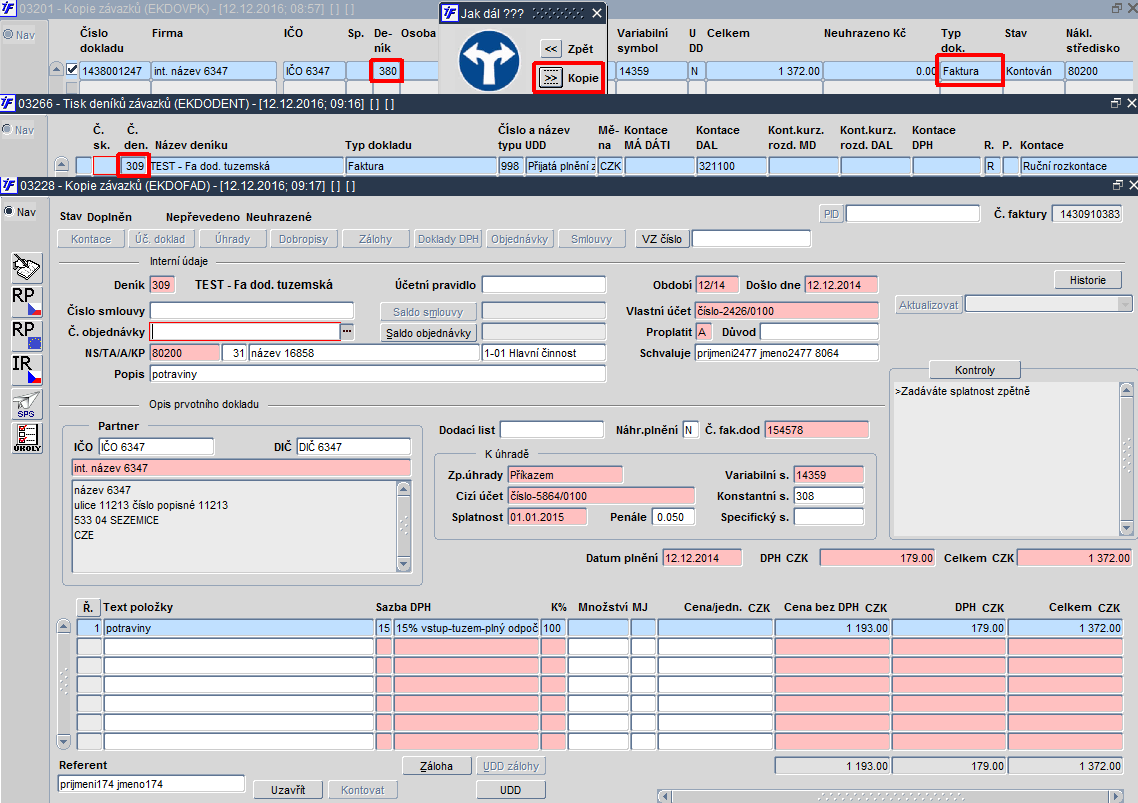Click the Účetní pravidlo input field
This screenshot has height=803, width=1138.
click(x=544, y=285)
